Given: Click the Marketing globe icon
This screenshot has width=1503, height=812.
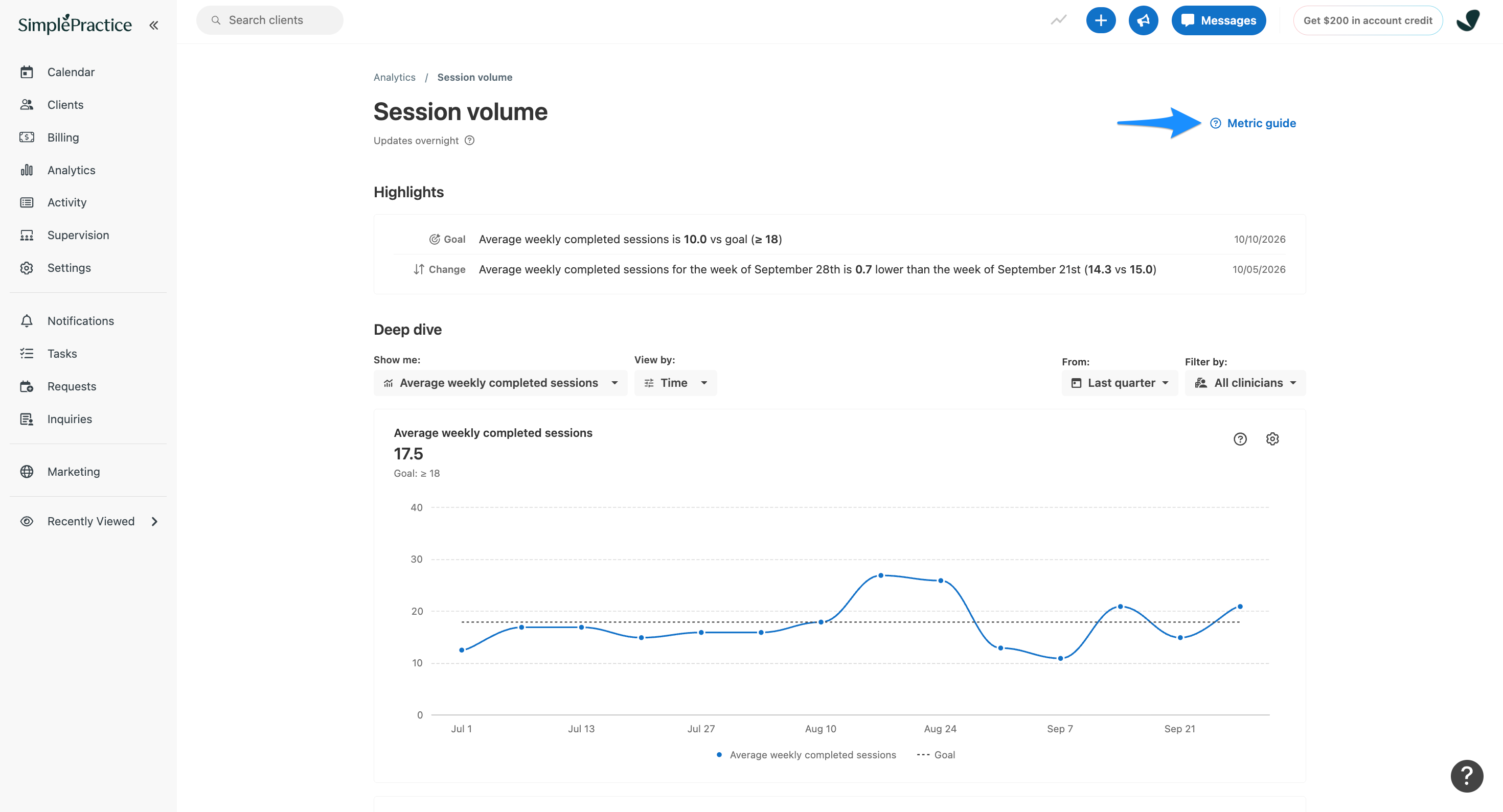Looking at the screenshot, I should [26, 471].
